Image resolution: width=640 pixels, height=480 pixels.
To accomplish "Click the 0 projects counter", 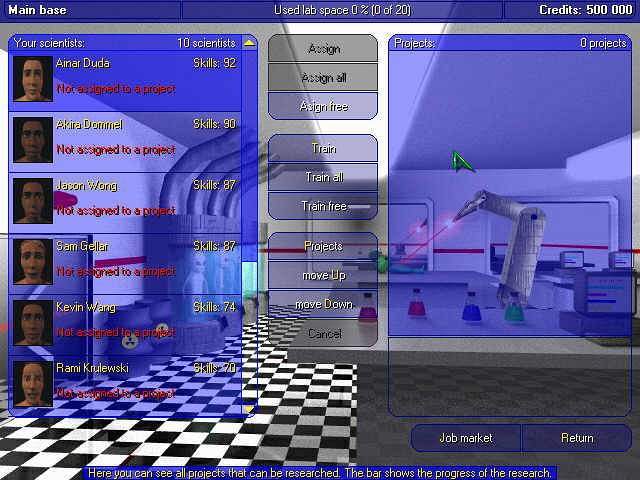I will (x=603, y=43).
